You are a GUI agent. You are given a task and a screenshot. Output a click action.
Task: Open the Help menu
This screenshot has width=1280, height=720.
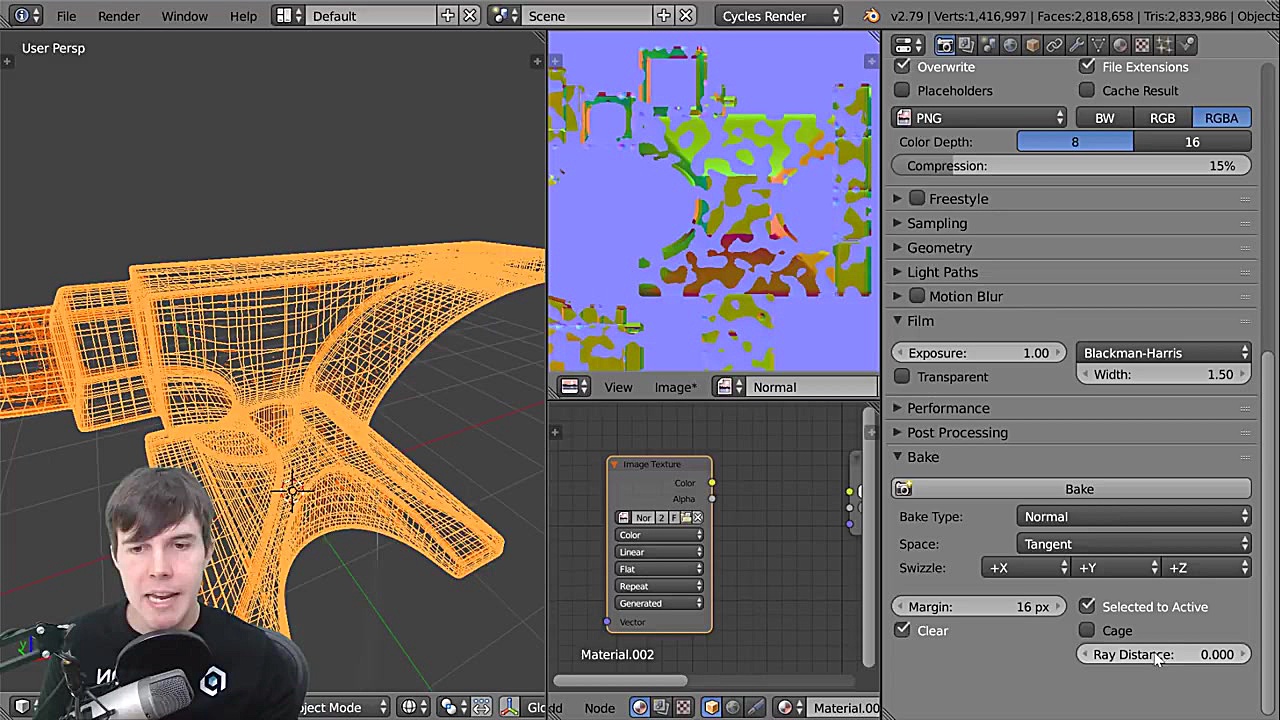(x=243, y=16)
